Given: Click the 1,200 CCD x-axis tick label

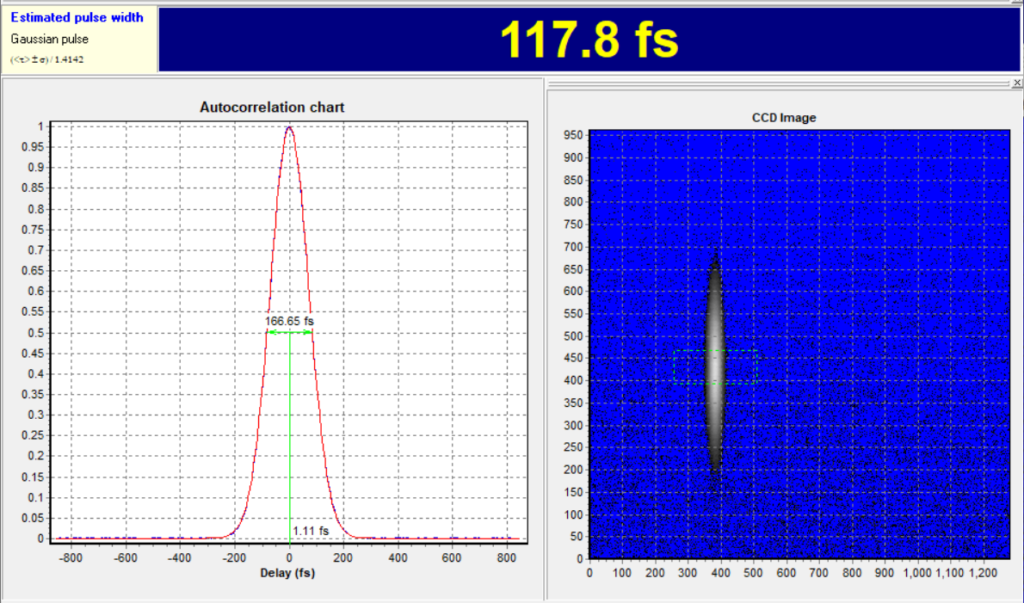Looking at the screenshot, I should pyautogui.click(x=984, y=573).
